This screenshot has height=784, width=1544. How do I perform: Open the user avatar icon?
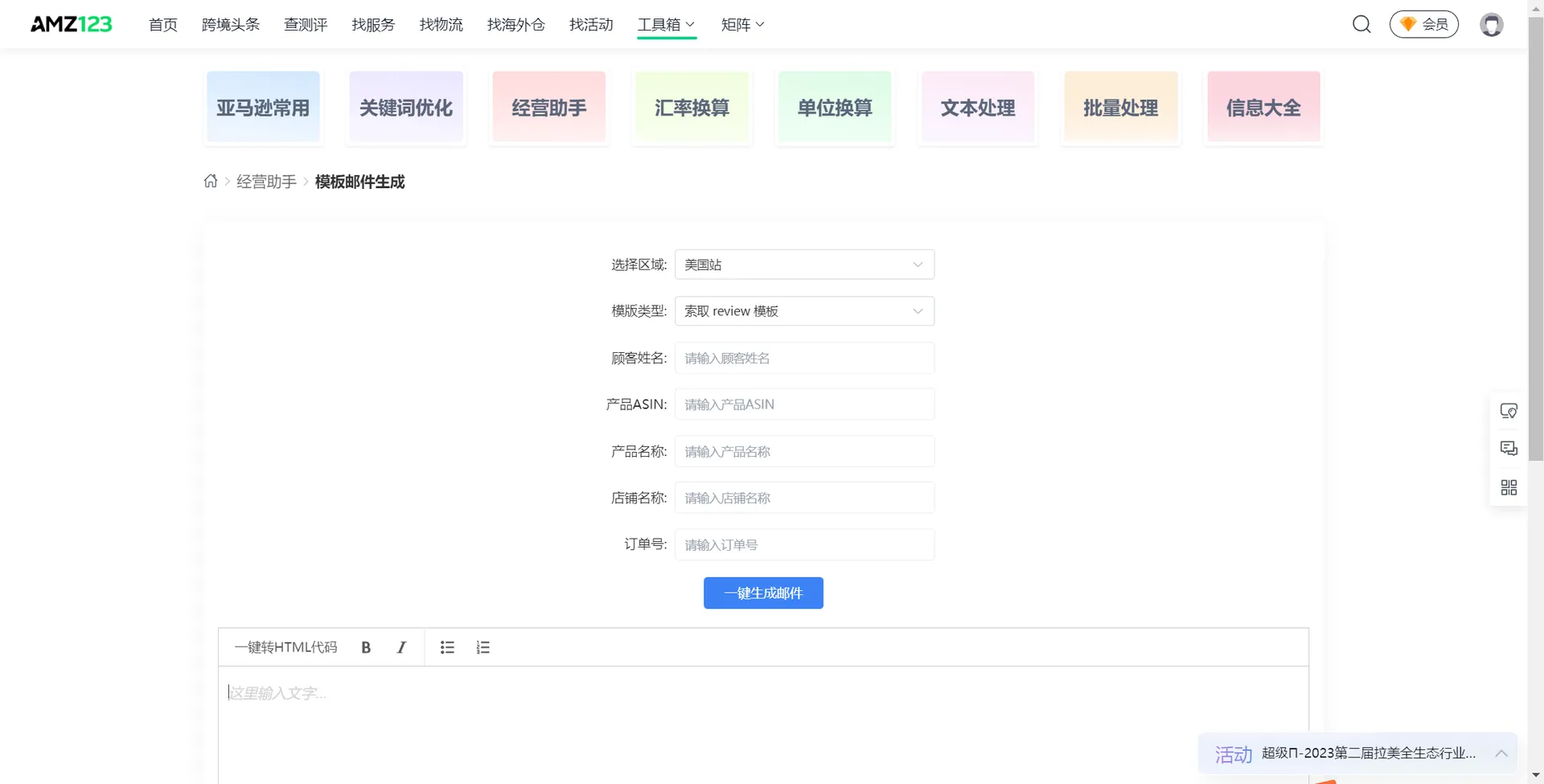point(1492,24)
